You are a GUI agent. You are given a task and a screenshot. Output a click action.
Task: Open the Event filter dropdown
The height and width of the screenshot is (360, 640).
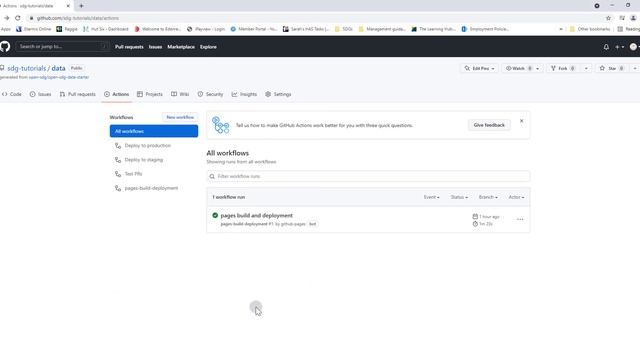[431, 197]
